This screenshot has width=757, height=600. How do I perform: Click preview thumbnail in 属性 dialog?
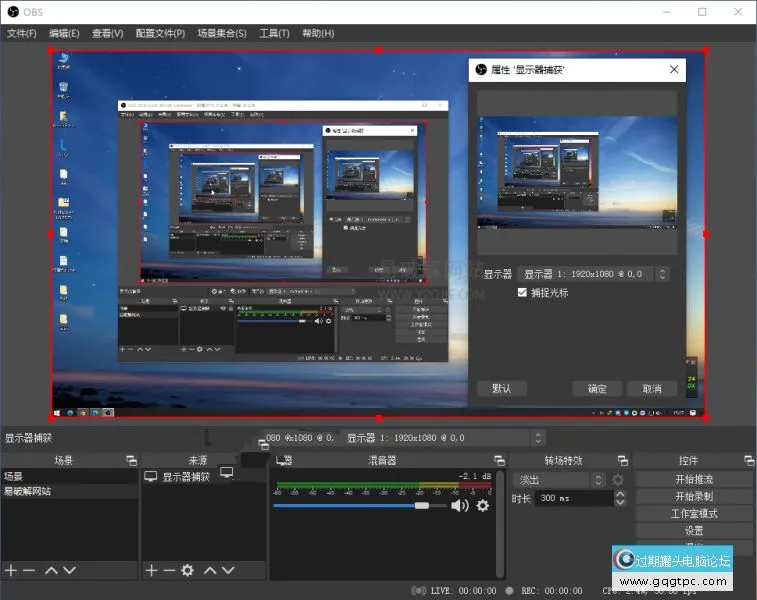click(577, 172)
